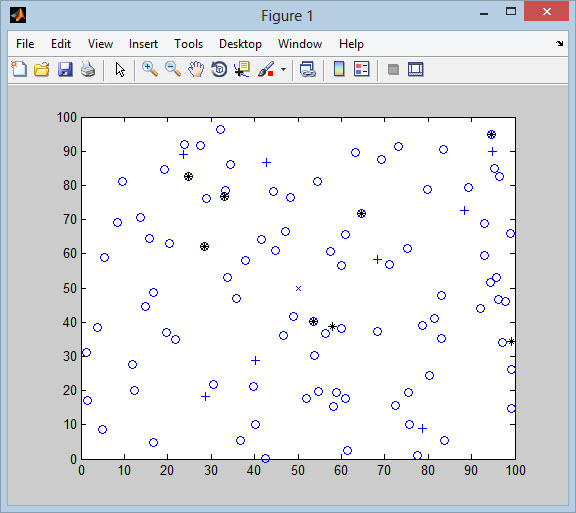Enable the Pan hand tool
Viewport: 576px width, 513px height.
tap(196, 69)
